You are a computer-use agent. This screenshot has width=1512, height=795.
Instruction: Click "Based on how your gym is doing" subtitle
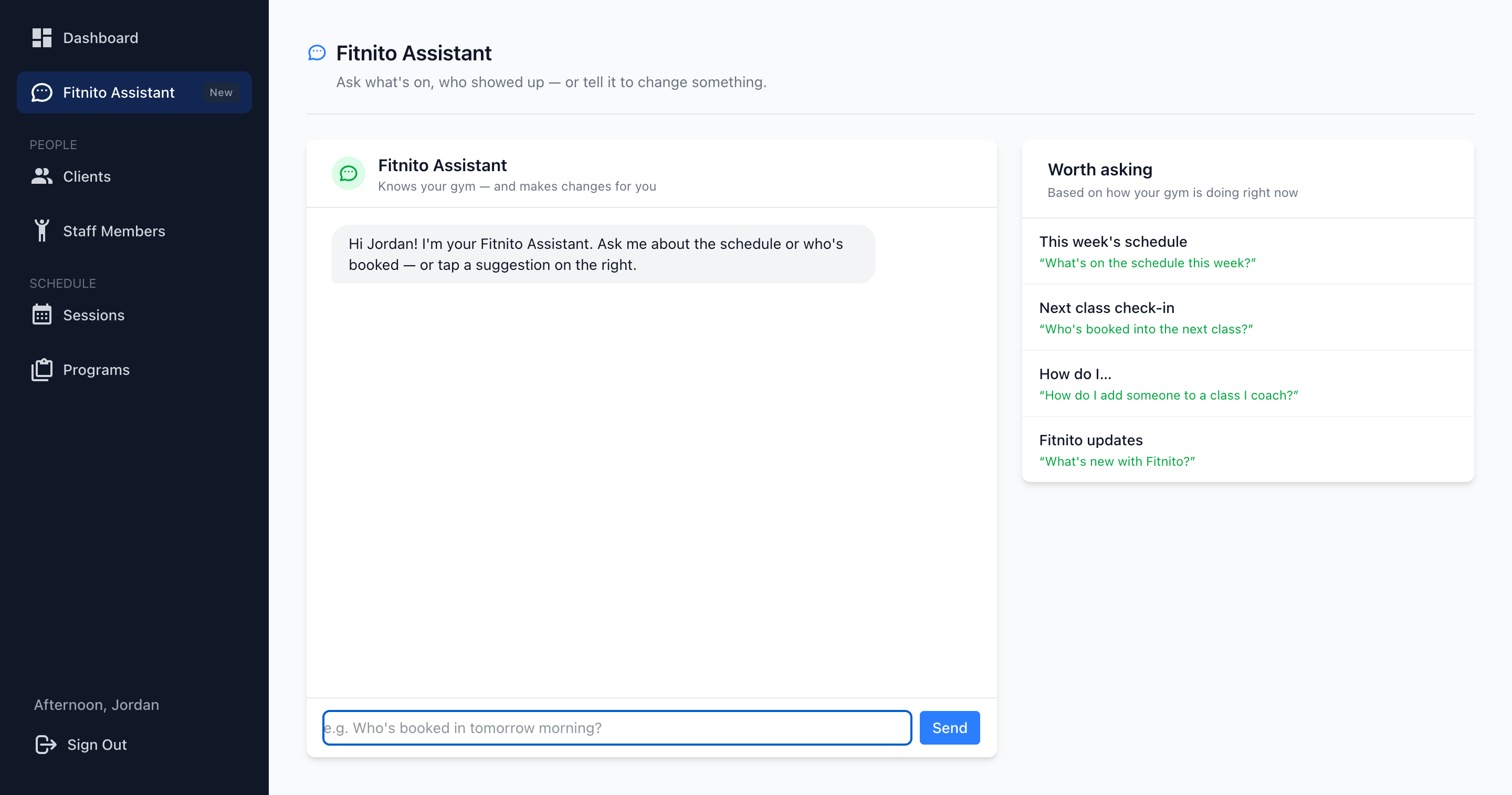1172,193
